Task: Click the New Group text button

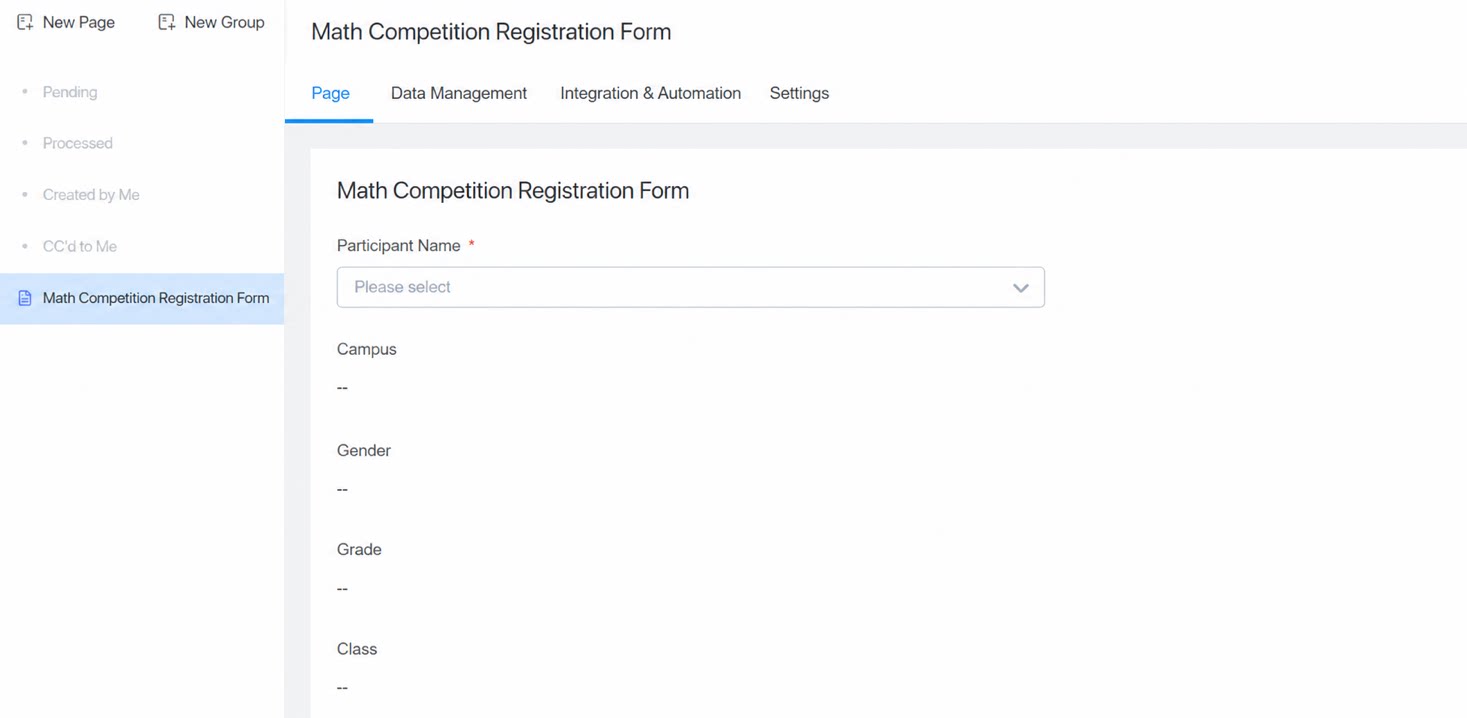Action: [x=224, y=22]
